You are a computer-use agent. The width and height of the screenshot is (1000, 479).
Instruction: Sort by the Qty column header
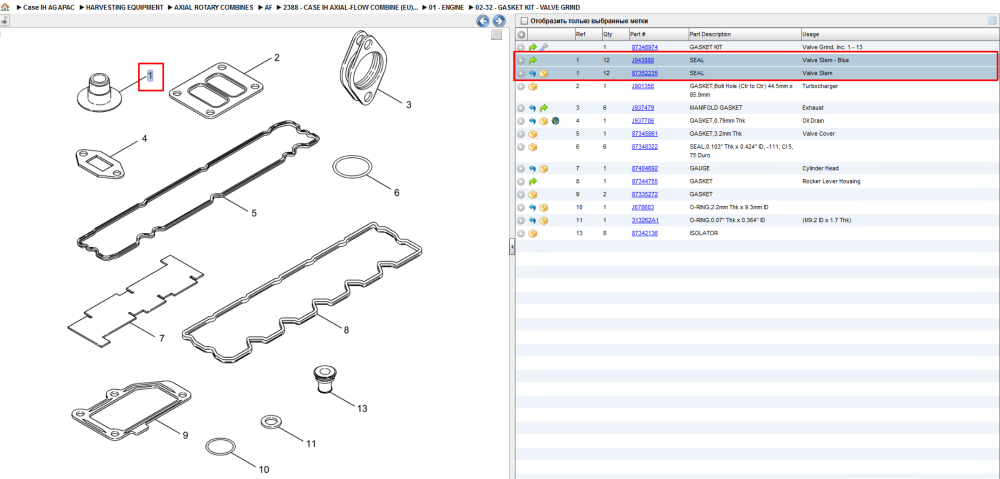[x=614, y=34]
